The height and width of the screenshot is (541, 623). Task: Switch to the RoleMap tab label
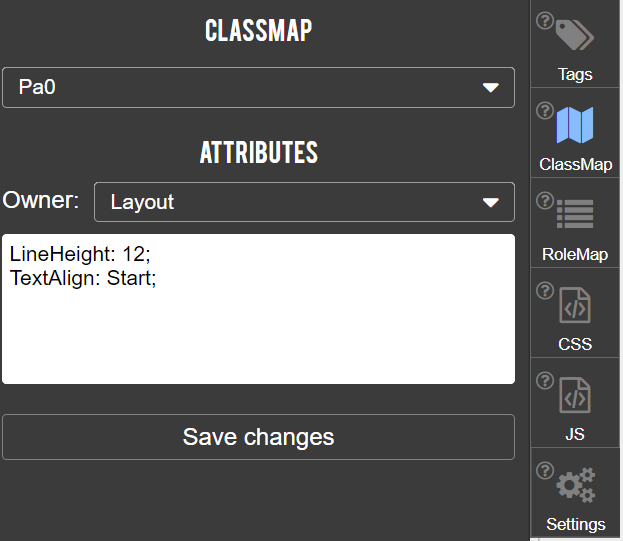pyautogui.click(x=575, y=254)
